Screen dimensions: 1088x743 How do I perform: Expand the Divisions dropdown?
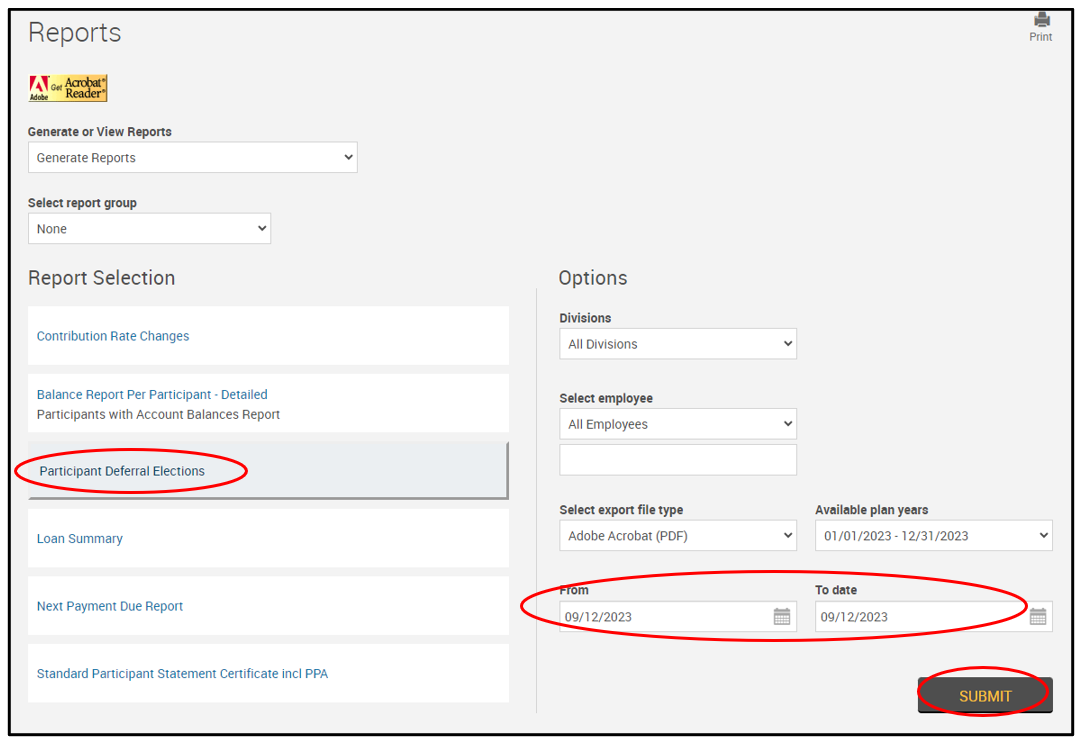[x=677, y=344]
